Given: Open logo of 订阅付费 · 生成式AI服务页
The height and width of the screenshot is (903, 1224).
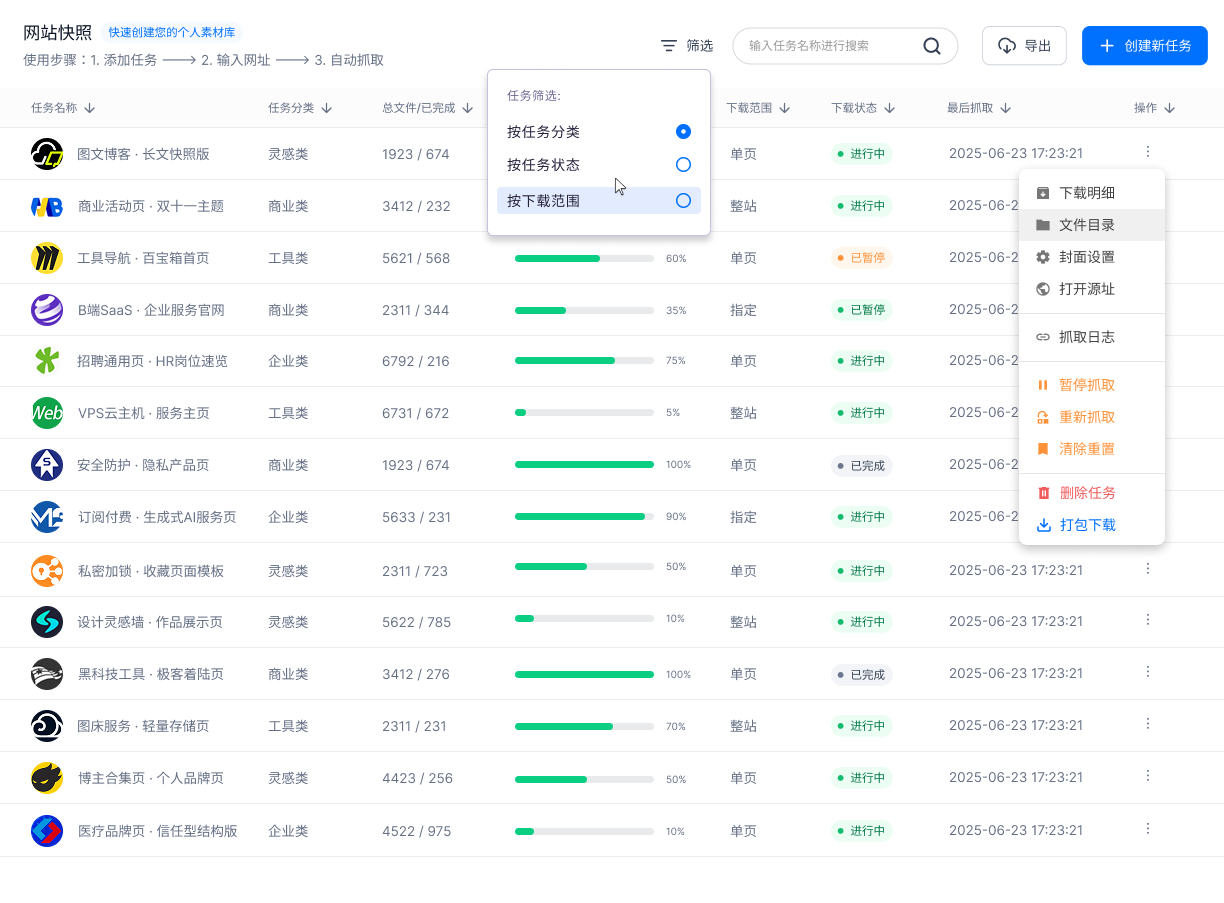Looking at the screenshot, I should click(47, 517).
